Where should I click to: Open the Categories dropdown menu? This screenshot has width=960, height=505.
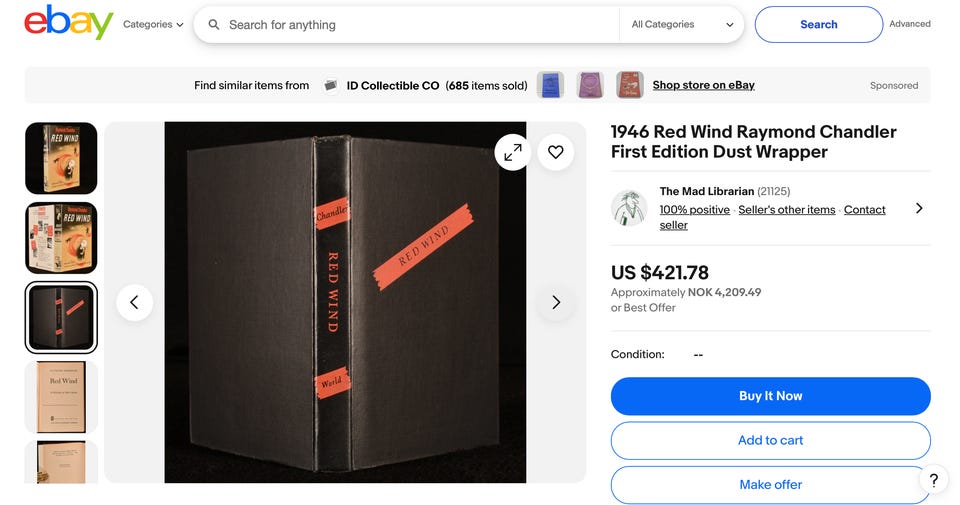coord(153,25)
